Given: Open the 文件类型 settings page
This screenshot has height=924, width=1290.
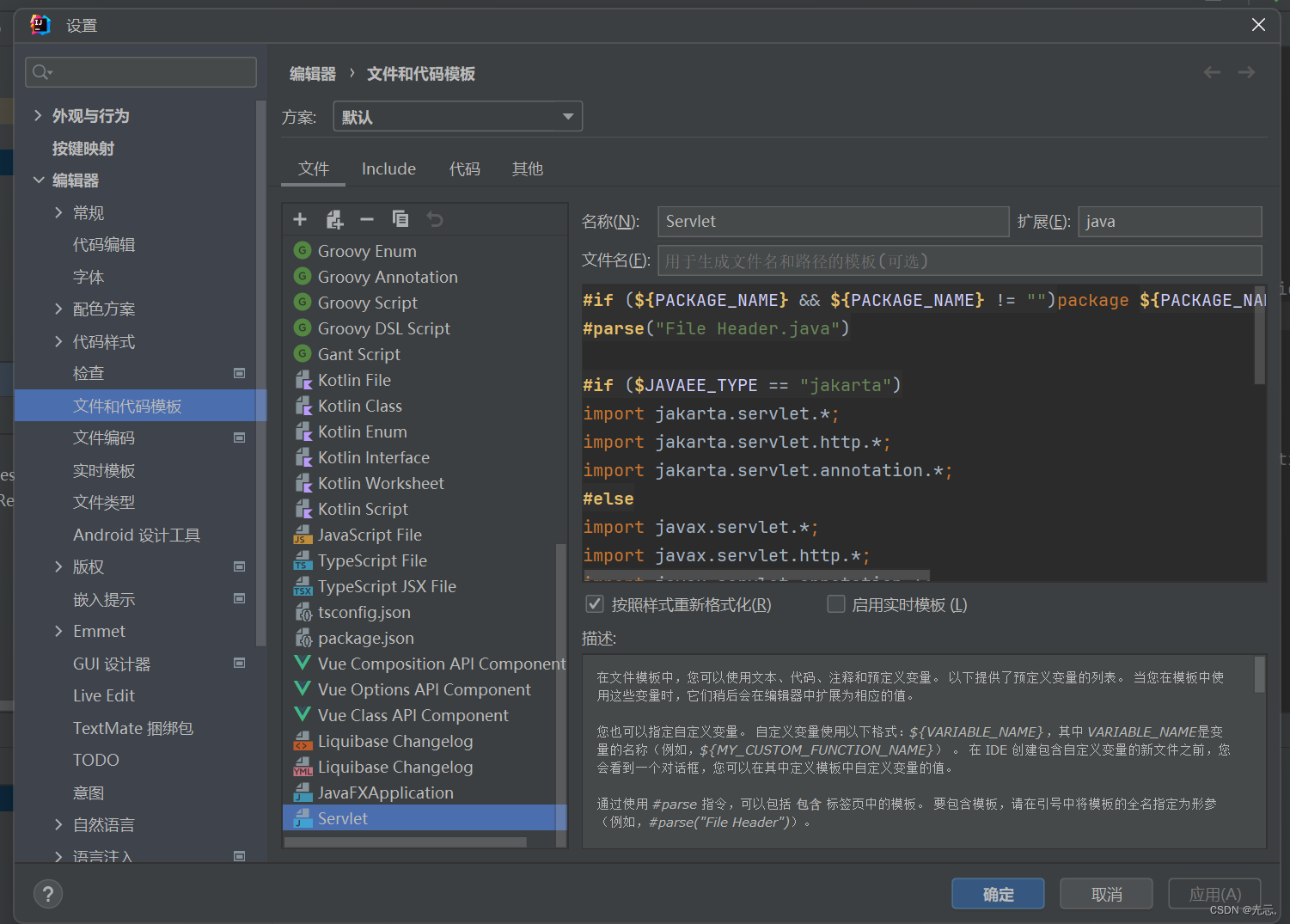Looking at the screenshot, I should point(104,502).
